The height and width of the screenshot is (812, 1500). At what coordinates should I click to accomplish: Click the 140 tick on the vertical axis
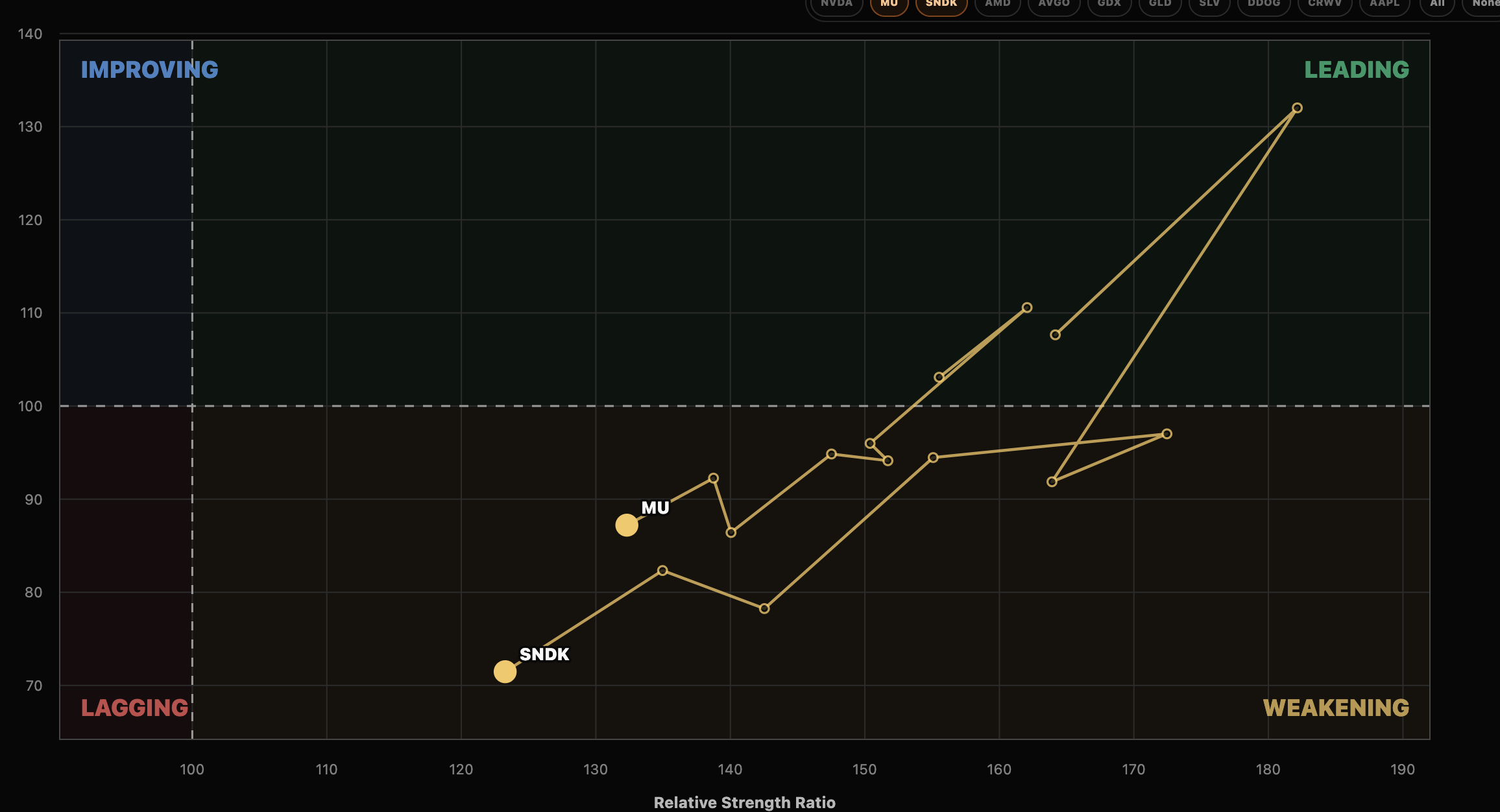[30, 34]
